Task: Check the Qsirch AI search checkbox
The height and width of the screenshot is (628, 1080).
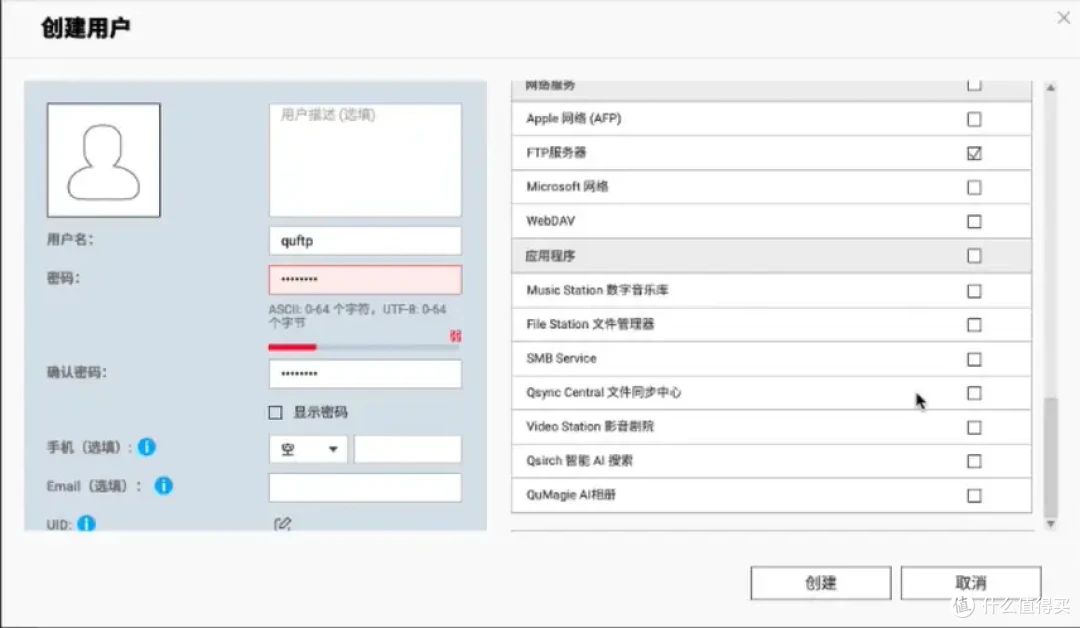Action: [x=974, y=461]
